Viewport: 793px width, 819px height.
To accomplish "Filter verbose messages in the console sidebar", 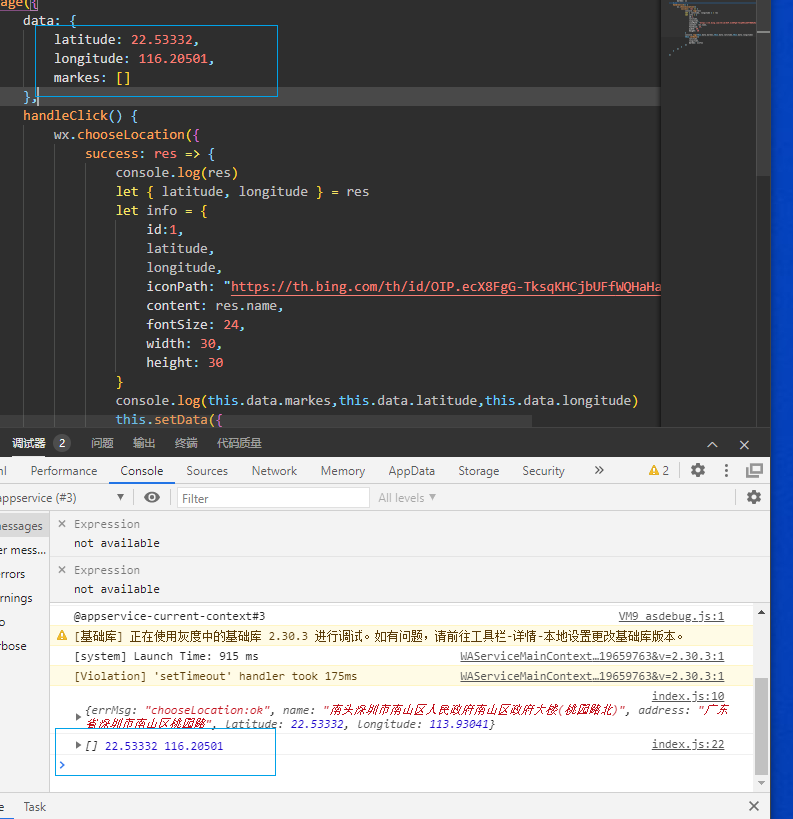I will tap(24, 646).
